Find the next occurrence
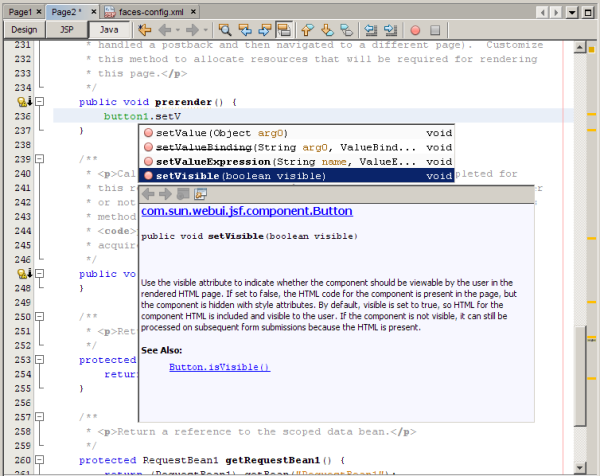Screen dimensions: 600x476 coord(264,30)
